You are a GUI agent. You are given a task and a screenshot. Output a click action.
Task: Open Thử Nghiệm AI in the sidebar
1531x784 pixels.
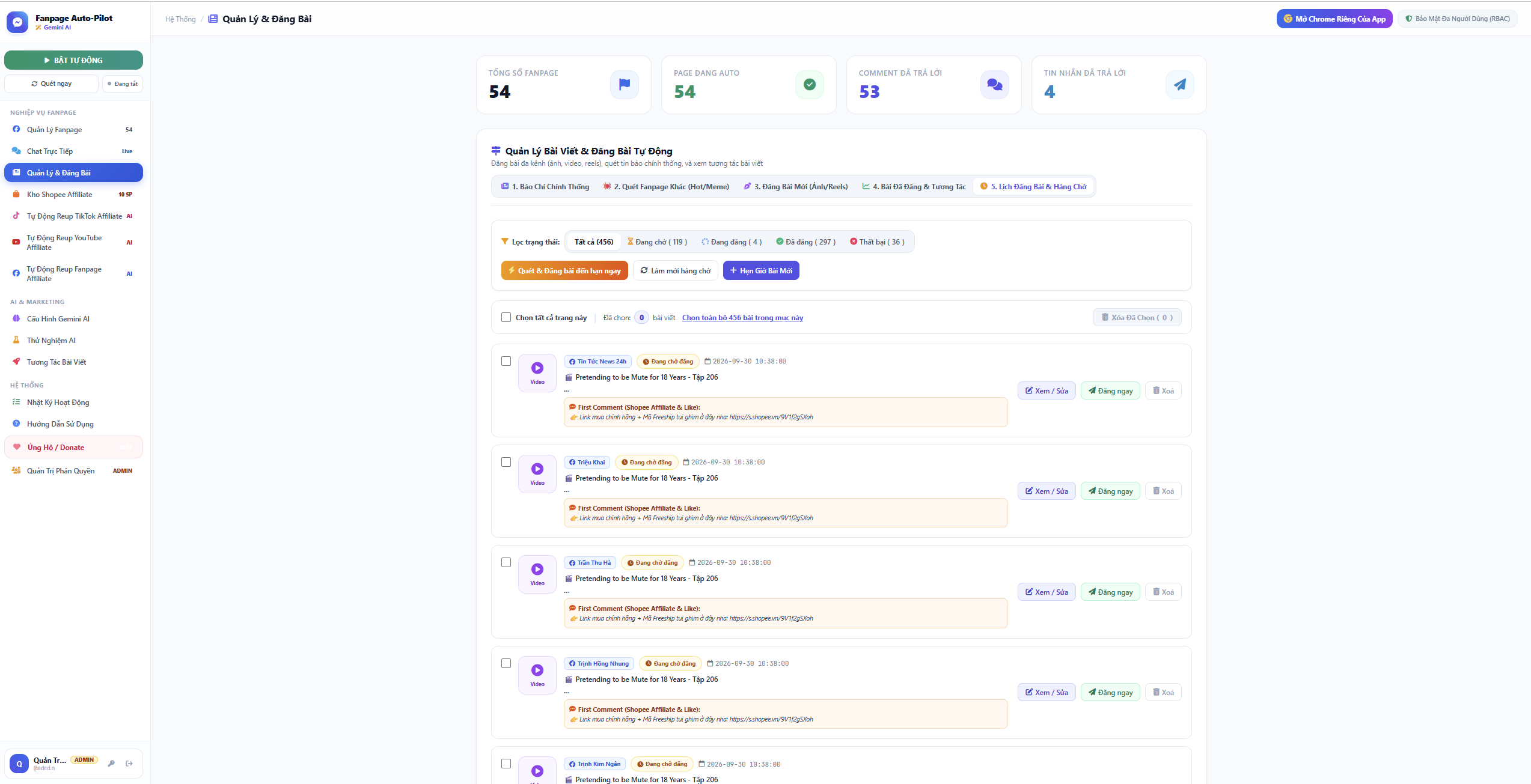click(x=73, y=341)
